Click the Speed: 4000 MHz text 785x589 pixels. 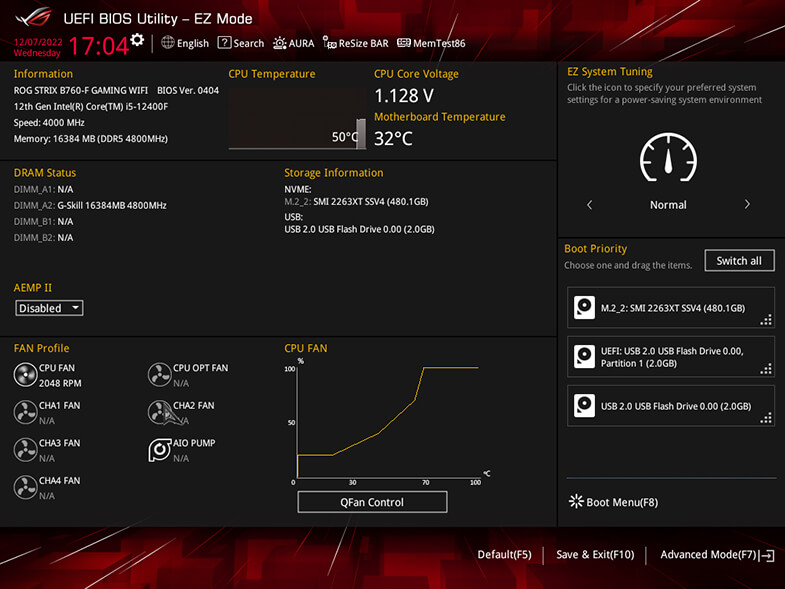coord(49,123)
